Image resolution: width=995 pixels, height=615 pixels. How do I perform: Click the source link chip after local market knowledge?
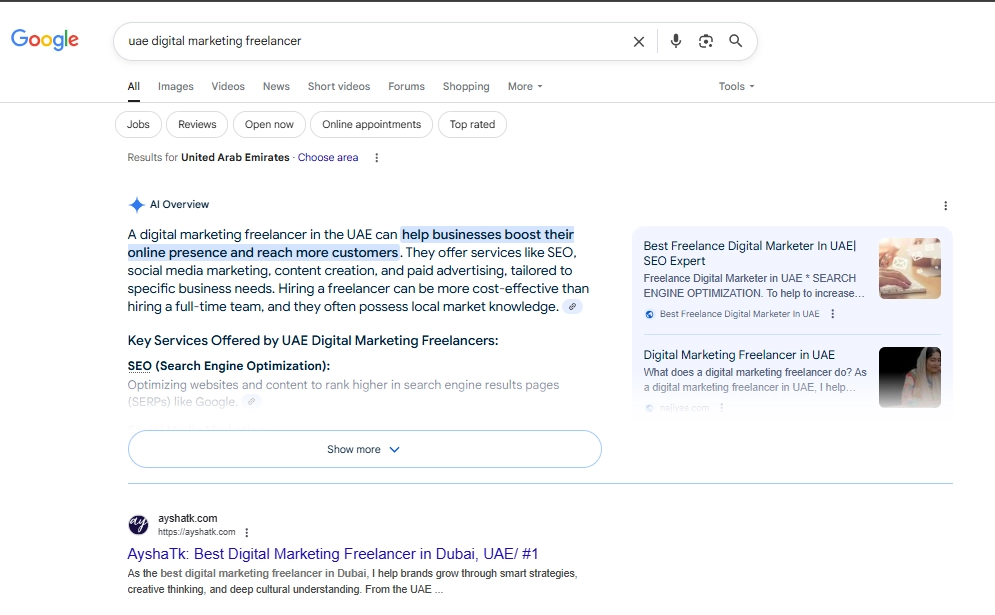pos(572,307)
